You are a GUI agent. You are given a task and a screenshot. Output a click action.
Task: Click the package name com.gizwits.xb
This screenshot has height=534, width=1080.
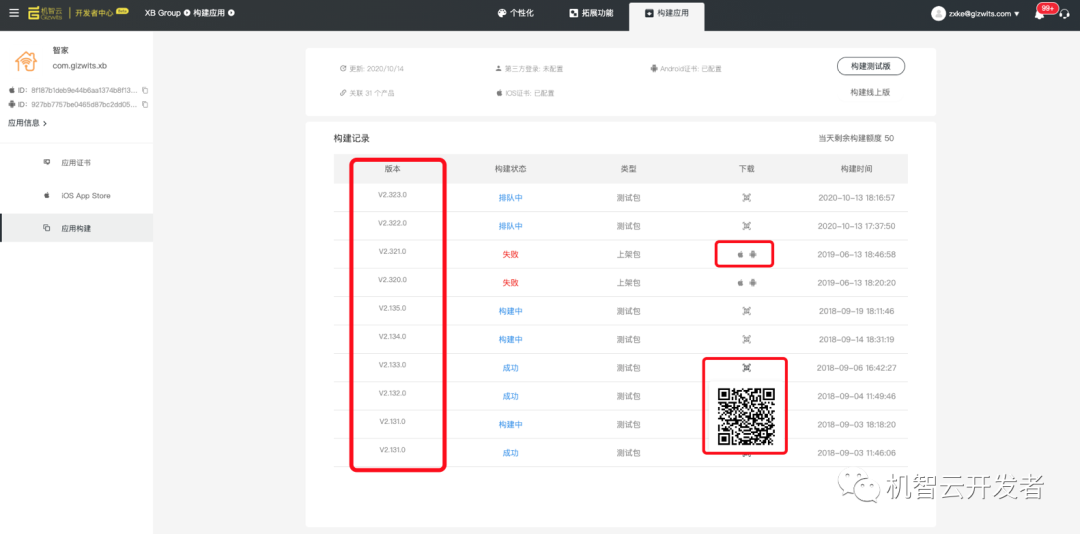tap(80, 66)
